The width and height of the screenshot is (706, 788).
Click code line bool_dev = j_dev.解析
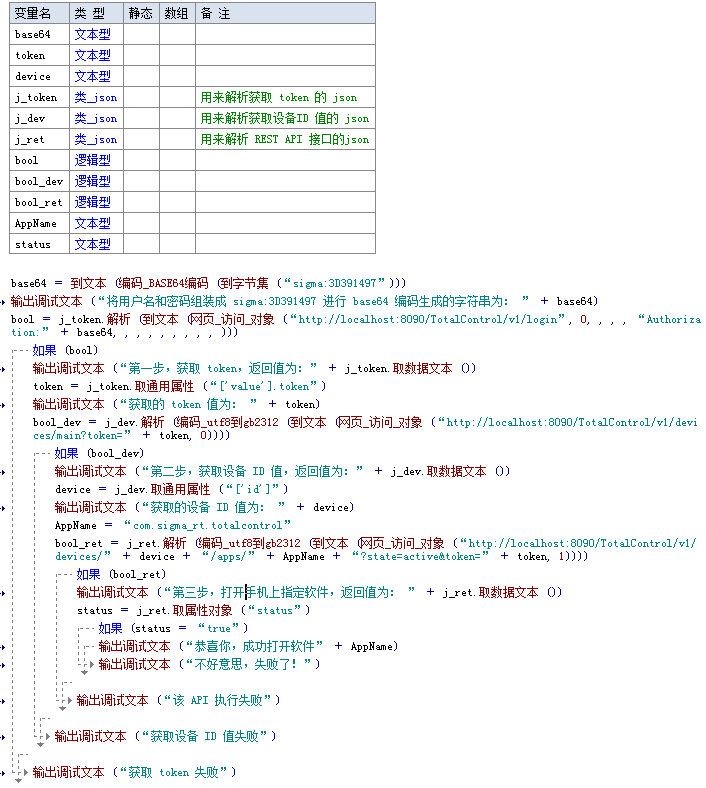coord(365,429)
